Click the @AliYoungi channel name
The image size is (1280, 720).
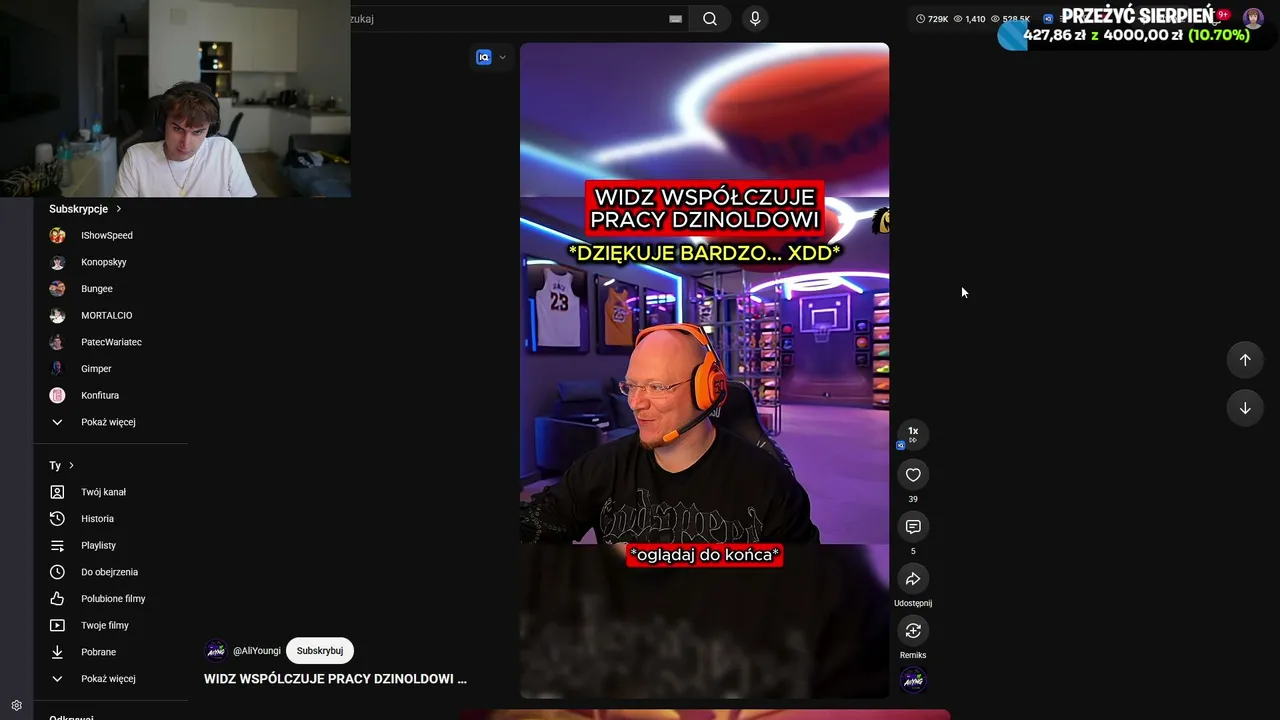tap(257, 651)
